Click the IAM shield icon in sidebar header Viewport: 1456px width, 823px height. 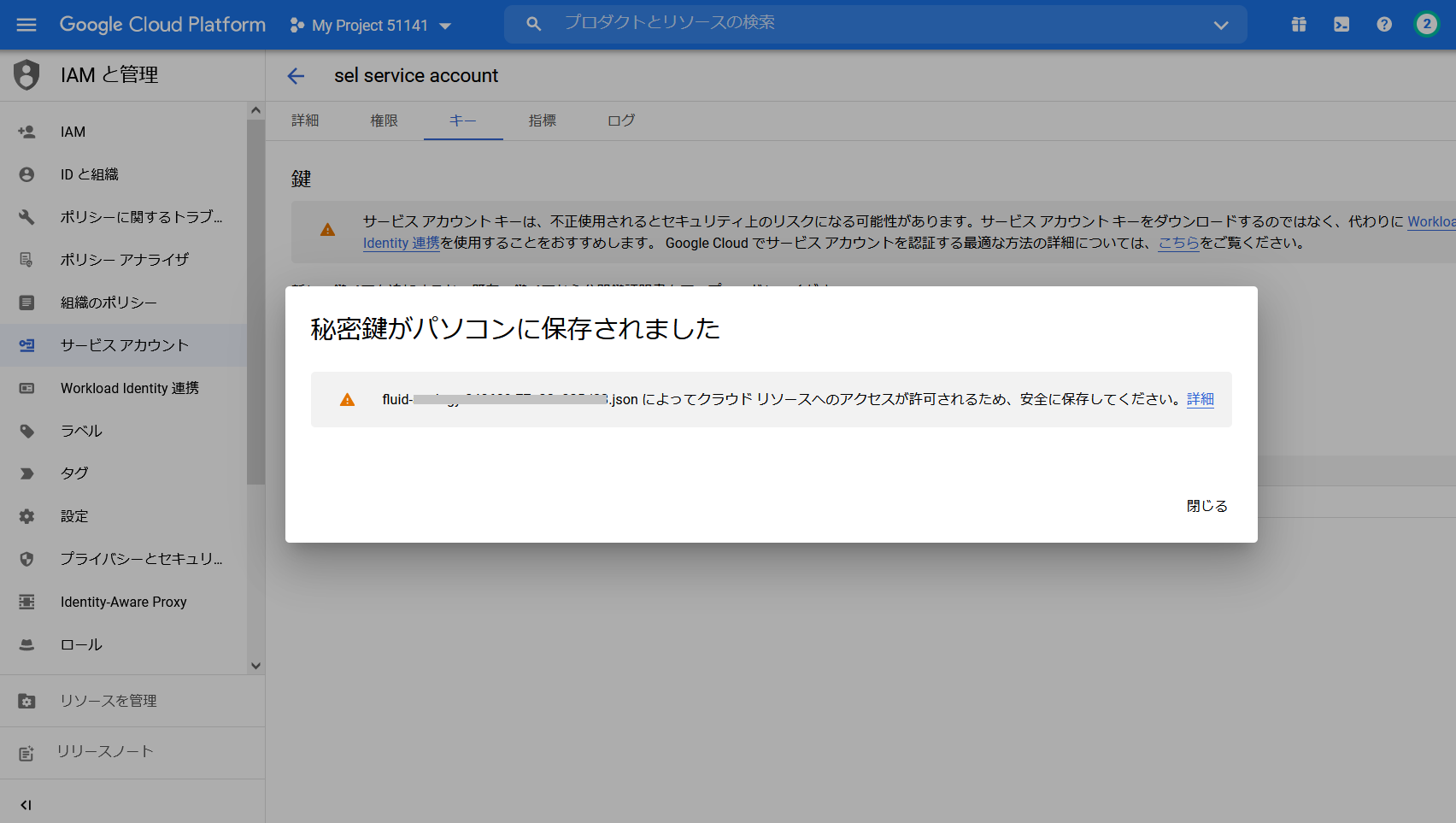(26, 75)
